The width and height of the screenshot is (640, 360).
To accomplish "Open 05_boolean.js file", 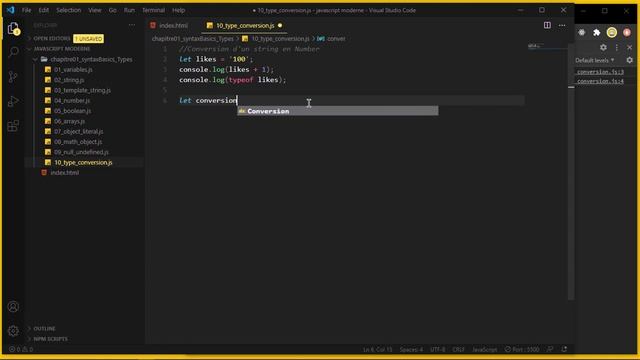I will pos(73,111).
